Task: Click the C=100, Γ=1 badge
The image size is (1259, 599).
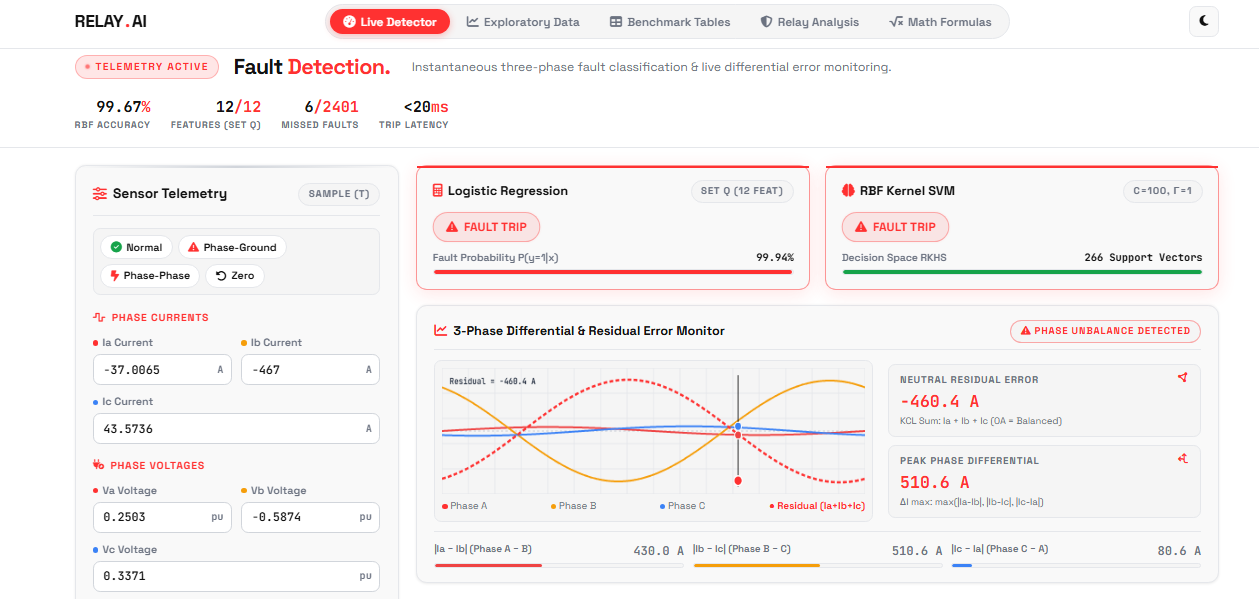Action: coord(1162,190)
